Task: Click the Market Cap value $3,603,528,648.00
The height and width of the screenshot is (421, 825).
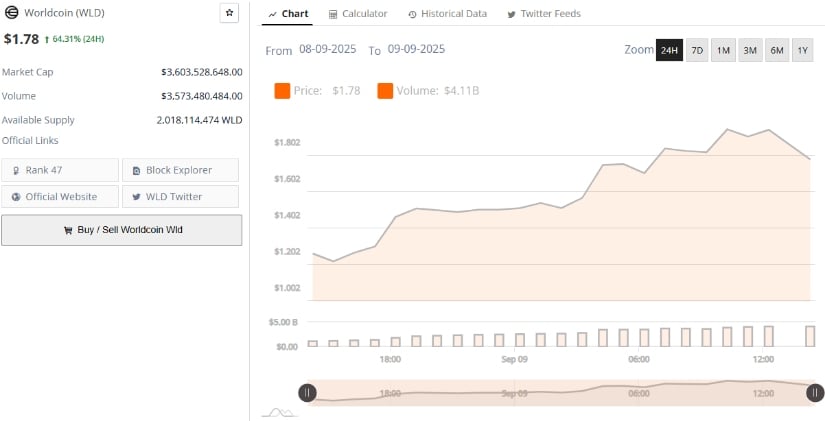Action: point(202,72)
